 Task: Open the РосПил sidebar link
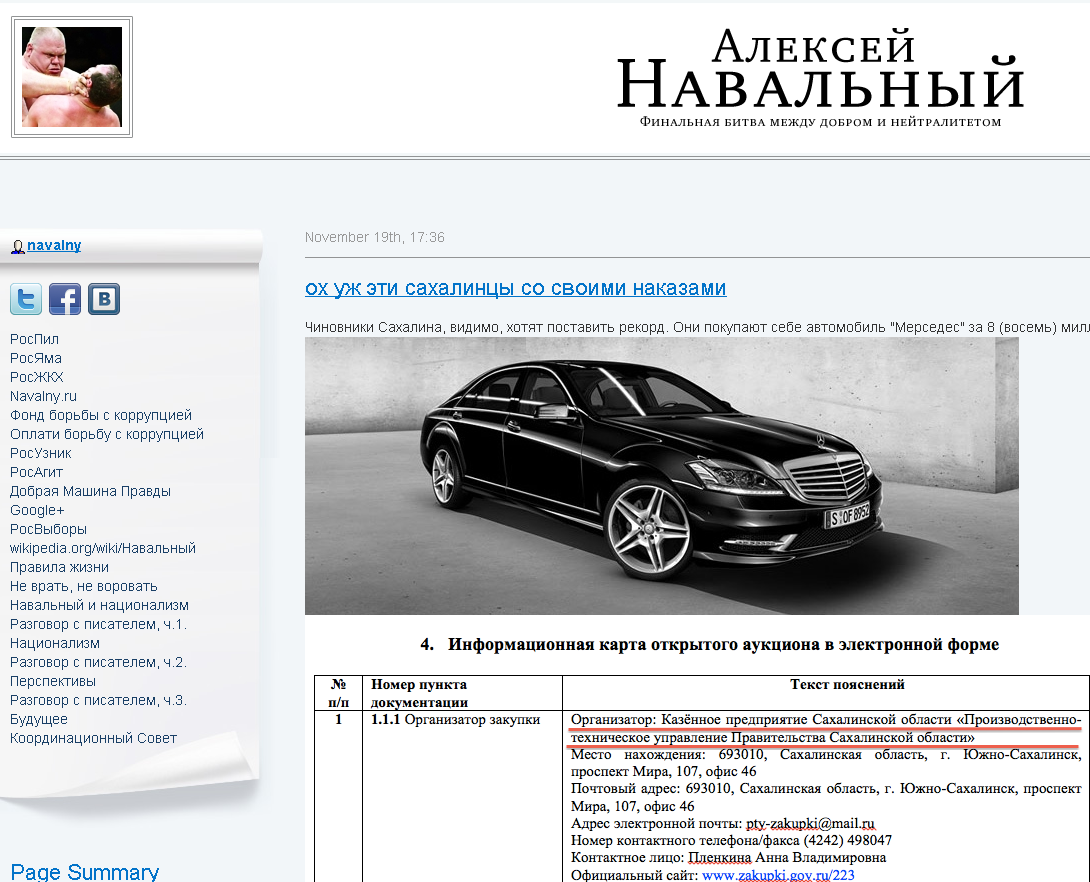[34, 339]
